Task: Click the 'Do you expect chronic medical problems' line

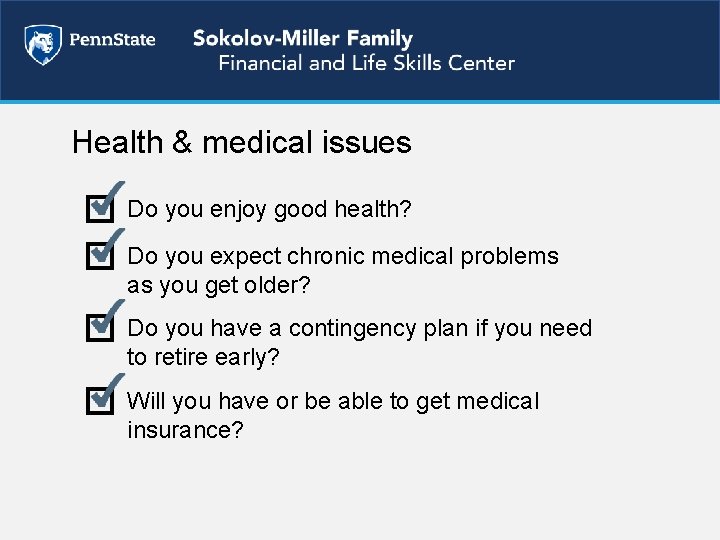Action: pyautogui.click(x=343, y=256)
